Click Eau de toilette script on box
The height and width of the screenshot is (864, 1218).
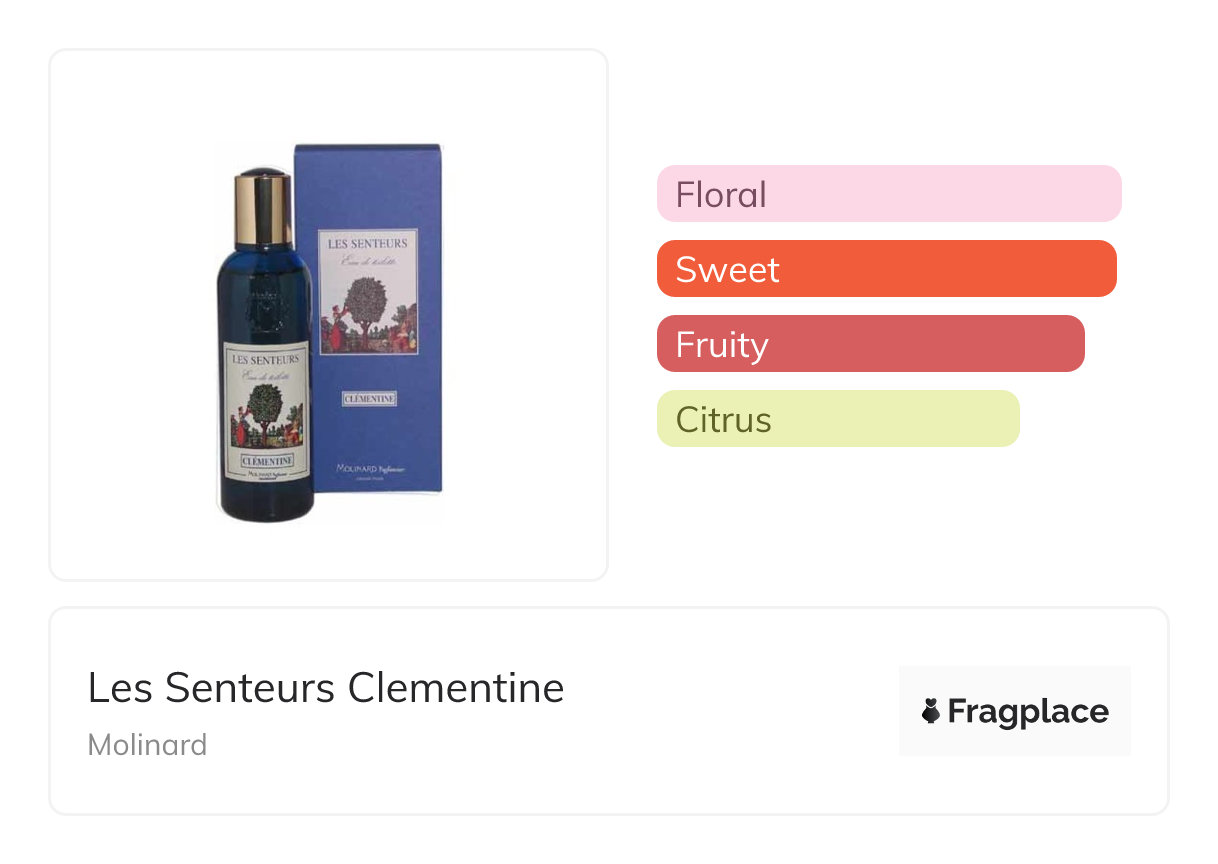coord(367,261)
